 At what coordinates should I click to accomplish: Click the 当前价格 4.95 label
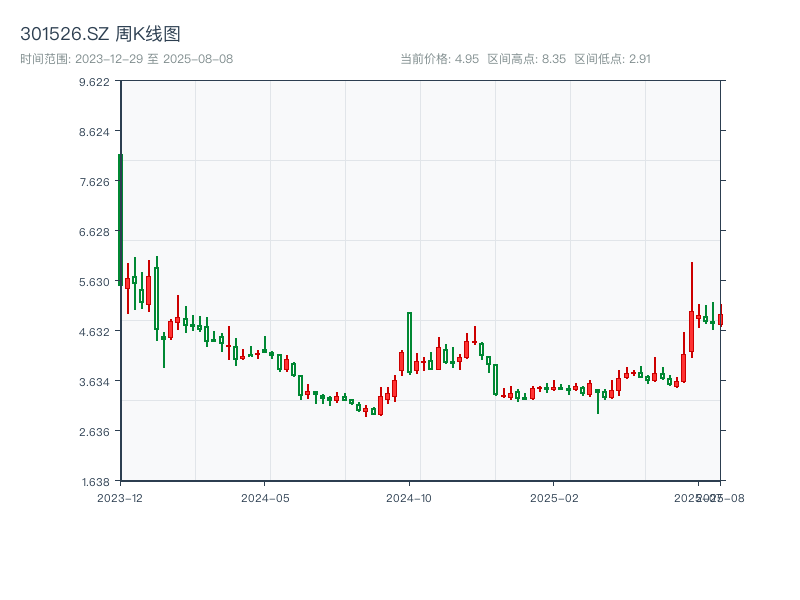click(439, 59)
